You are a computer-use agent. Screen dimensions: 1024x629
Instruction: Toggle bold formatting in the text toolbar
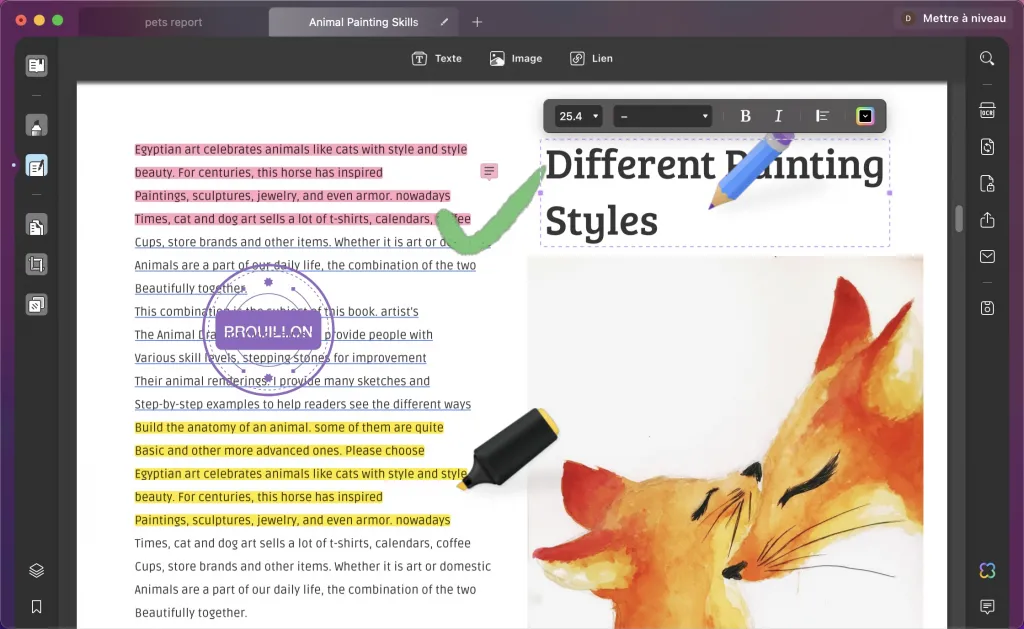pyautogui.click(x=745, y=116)
